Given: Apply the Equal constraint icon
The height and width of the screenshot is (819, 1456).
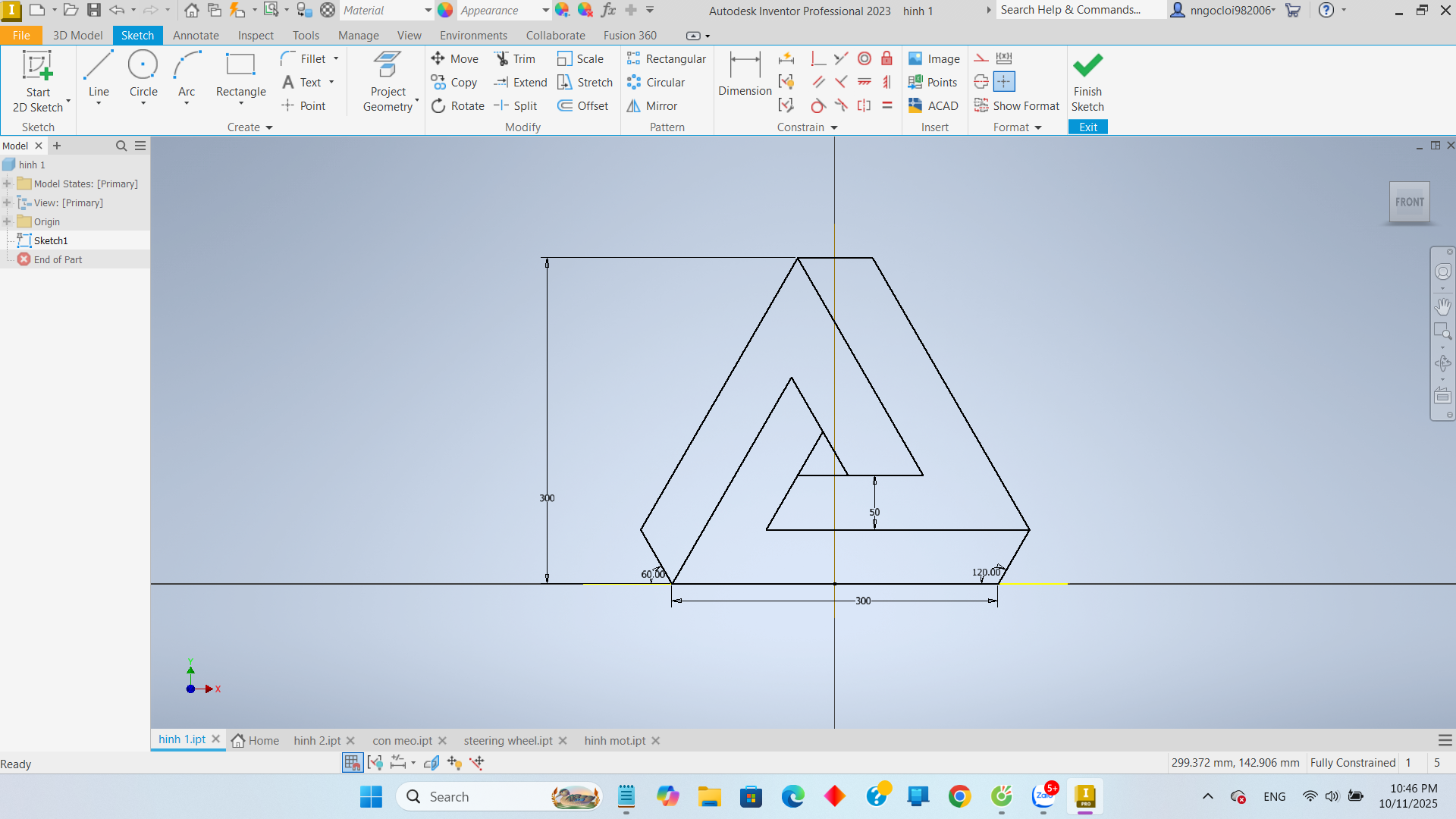Looking at the screenshot, I should 886,105.
